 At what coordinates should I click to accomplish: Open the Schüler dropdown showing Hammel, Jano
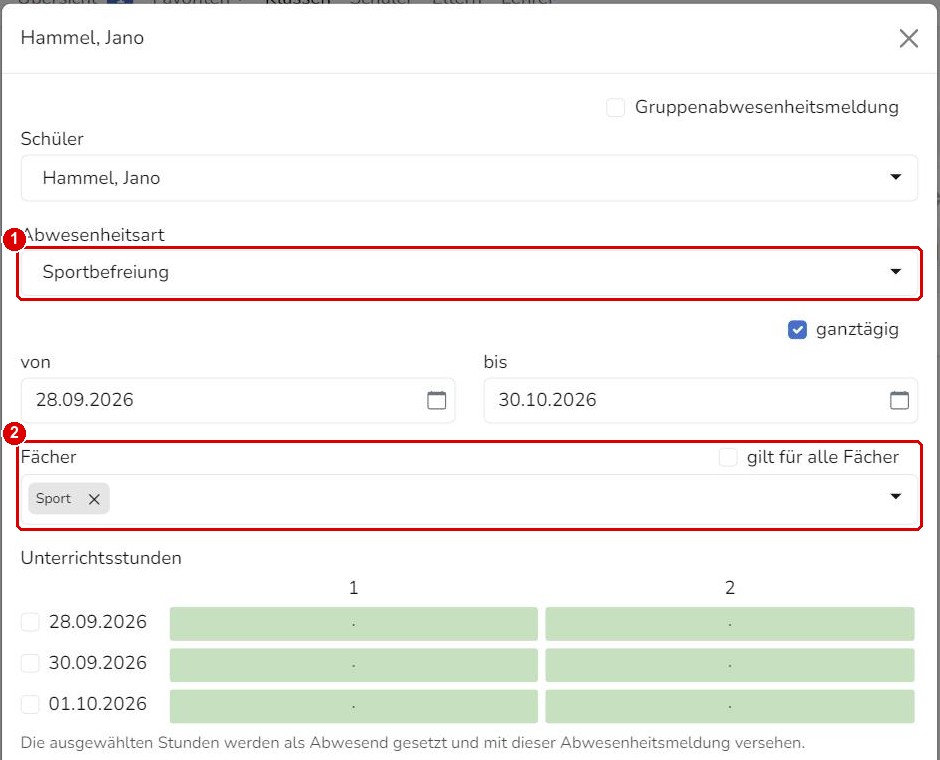[x=469, y=178]
